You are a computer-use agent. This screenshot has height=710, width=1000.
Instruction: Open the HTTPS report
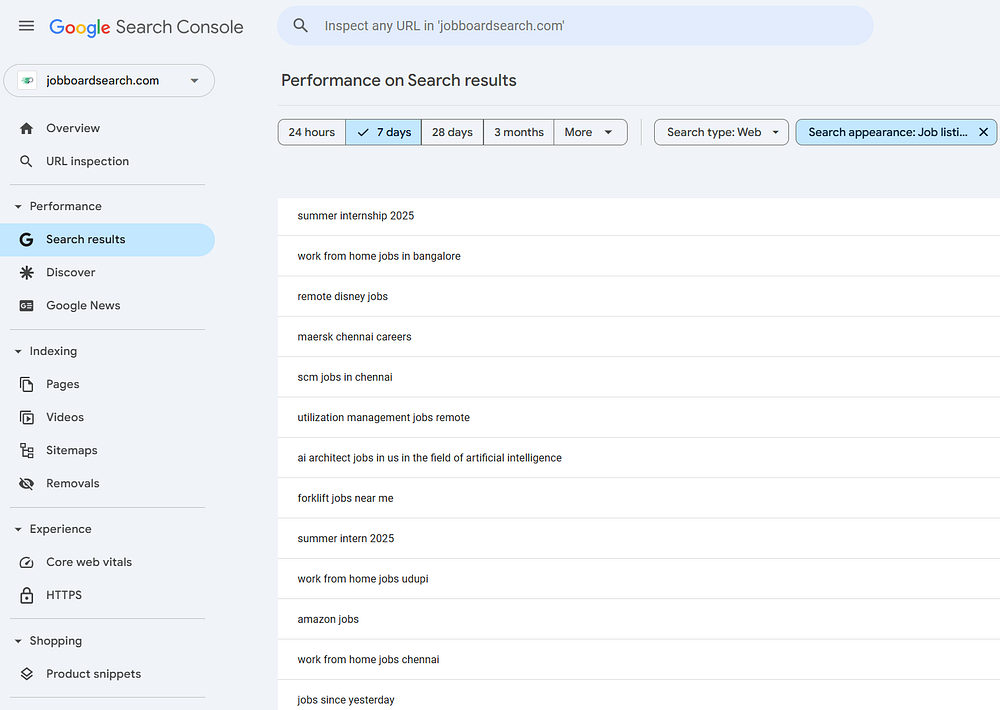(107, 595)
